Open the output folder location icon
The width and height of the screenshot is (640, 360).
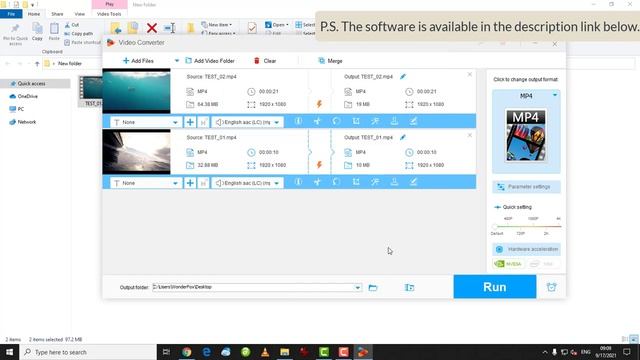(x=409, y=288)
